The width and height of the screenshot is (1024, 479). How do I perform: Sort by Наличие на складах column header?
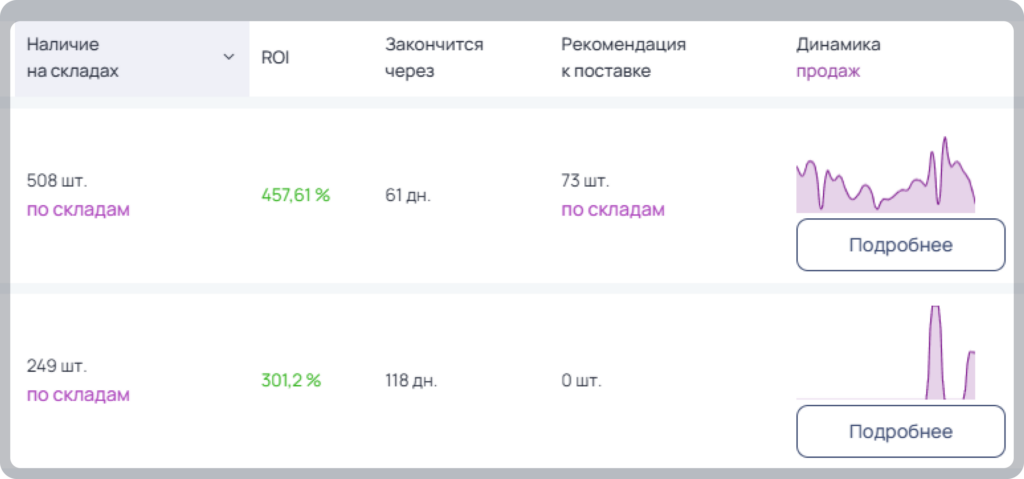click(72, 58)
